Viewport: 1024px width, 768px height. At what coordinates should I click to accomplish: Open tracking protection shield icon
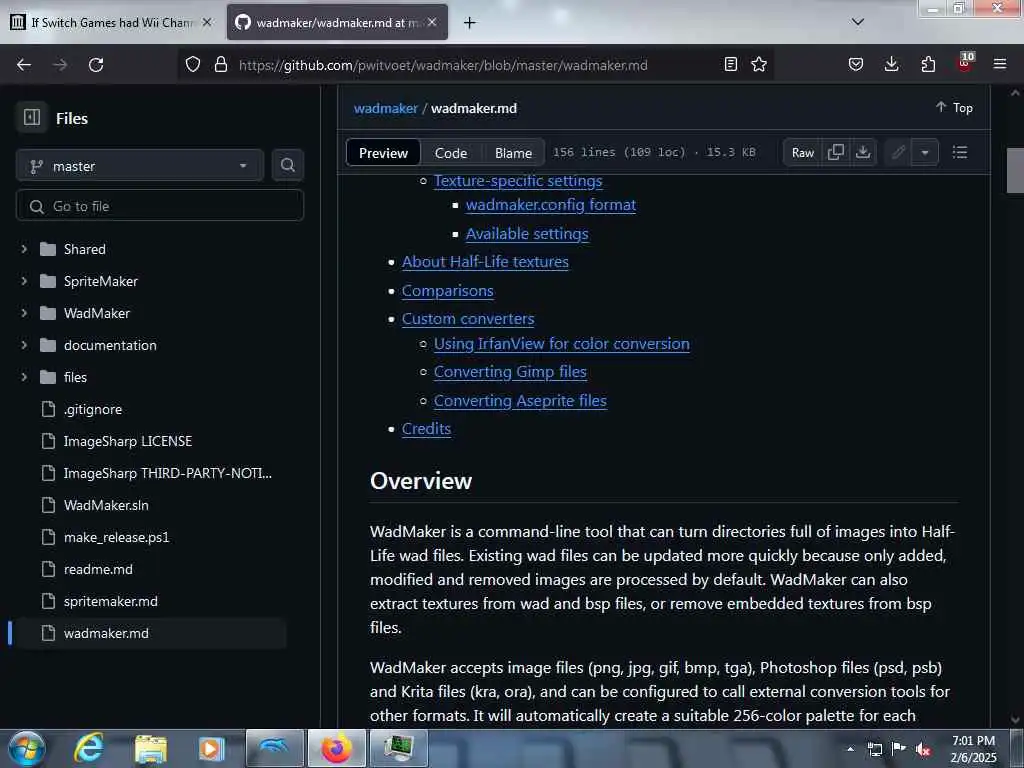pos(193,64)
